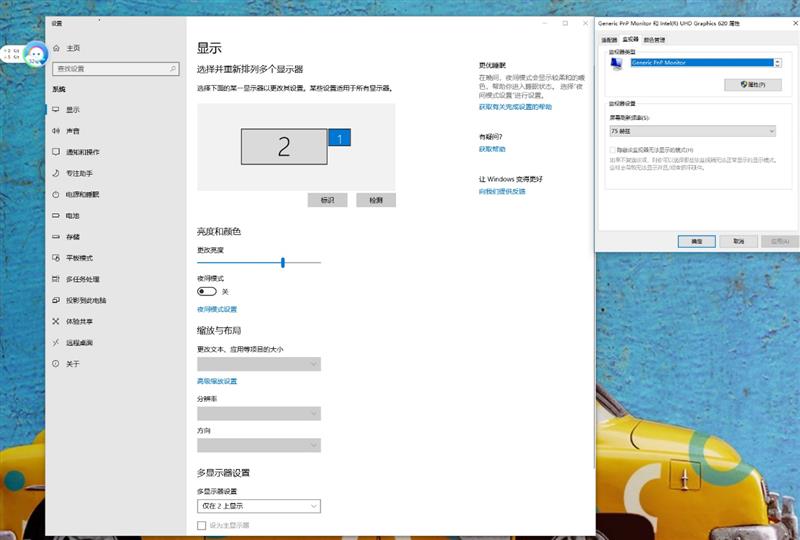Toggle the 夜间模式 night light switch
This screenshot has width=800, height=540.
tap(207, 291)
